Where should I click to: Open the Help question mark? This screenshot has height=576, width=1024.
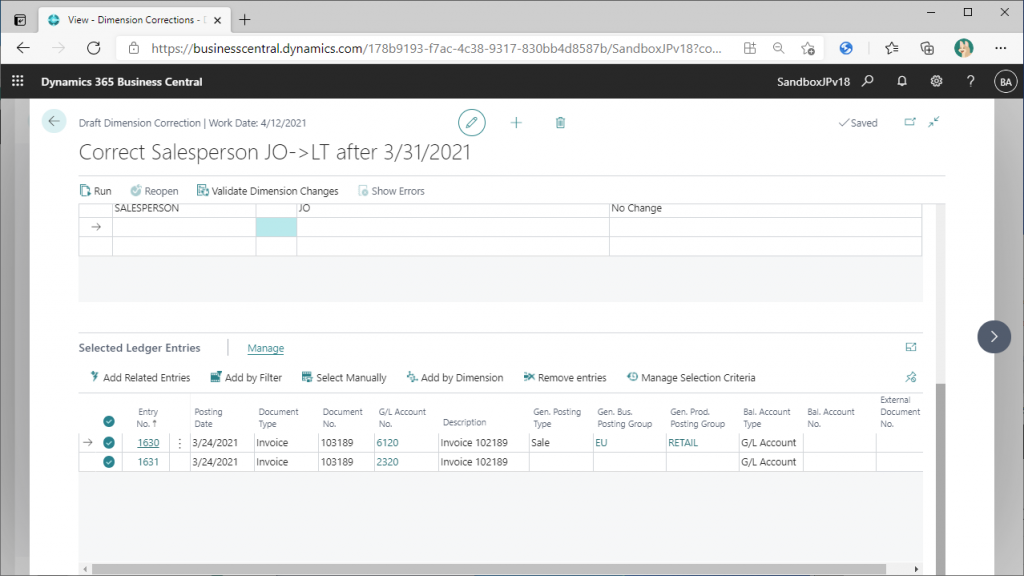(x=970, y=82)
